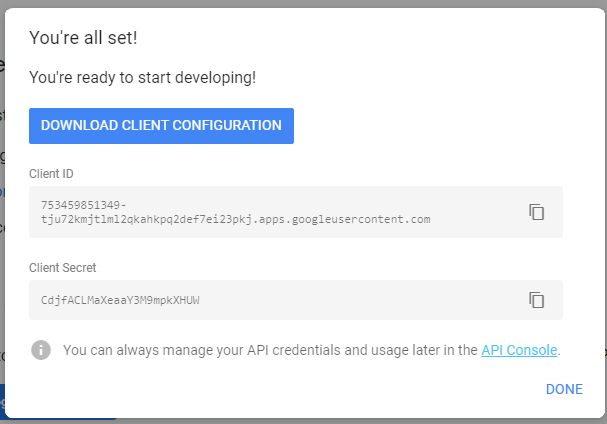
Task: Click the apps.googleusercontent.com line of Client ID
Action: [x=235, y=219]
